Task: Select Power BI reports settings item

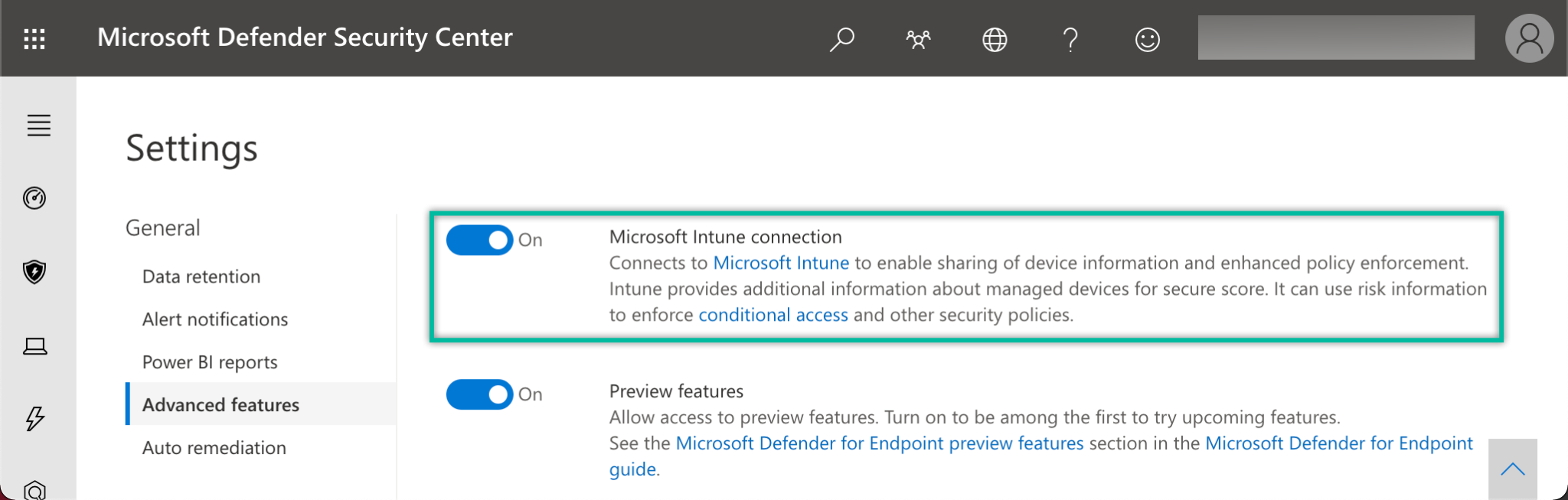Action: coord(210,362)
